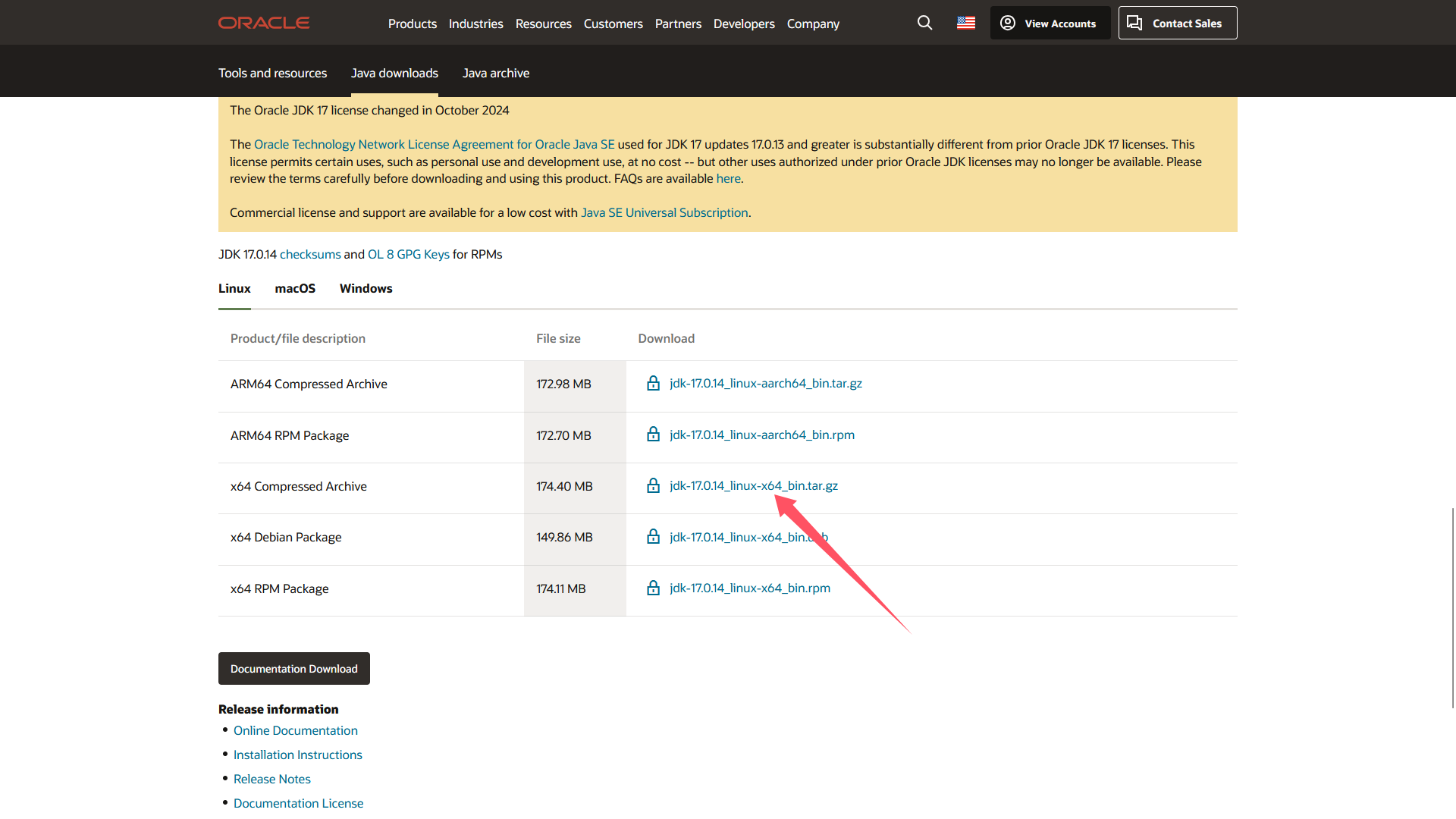
Task: Click Contact Sales button
Action: click(x=1178, y=23)
